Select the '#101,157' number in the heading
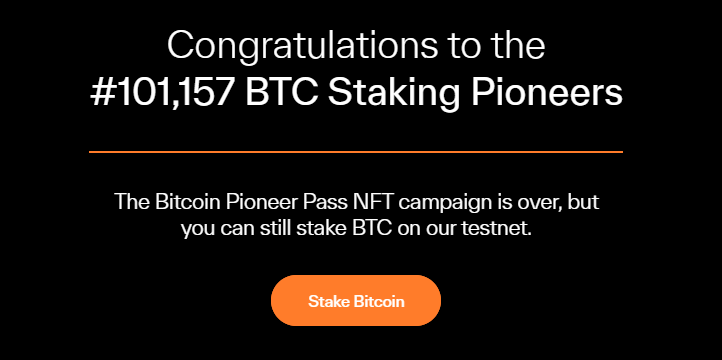Screen dimensions: 722x360 162,93
